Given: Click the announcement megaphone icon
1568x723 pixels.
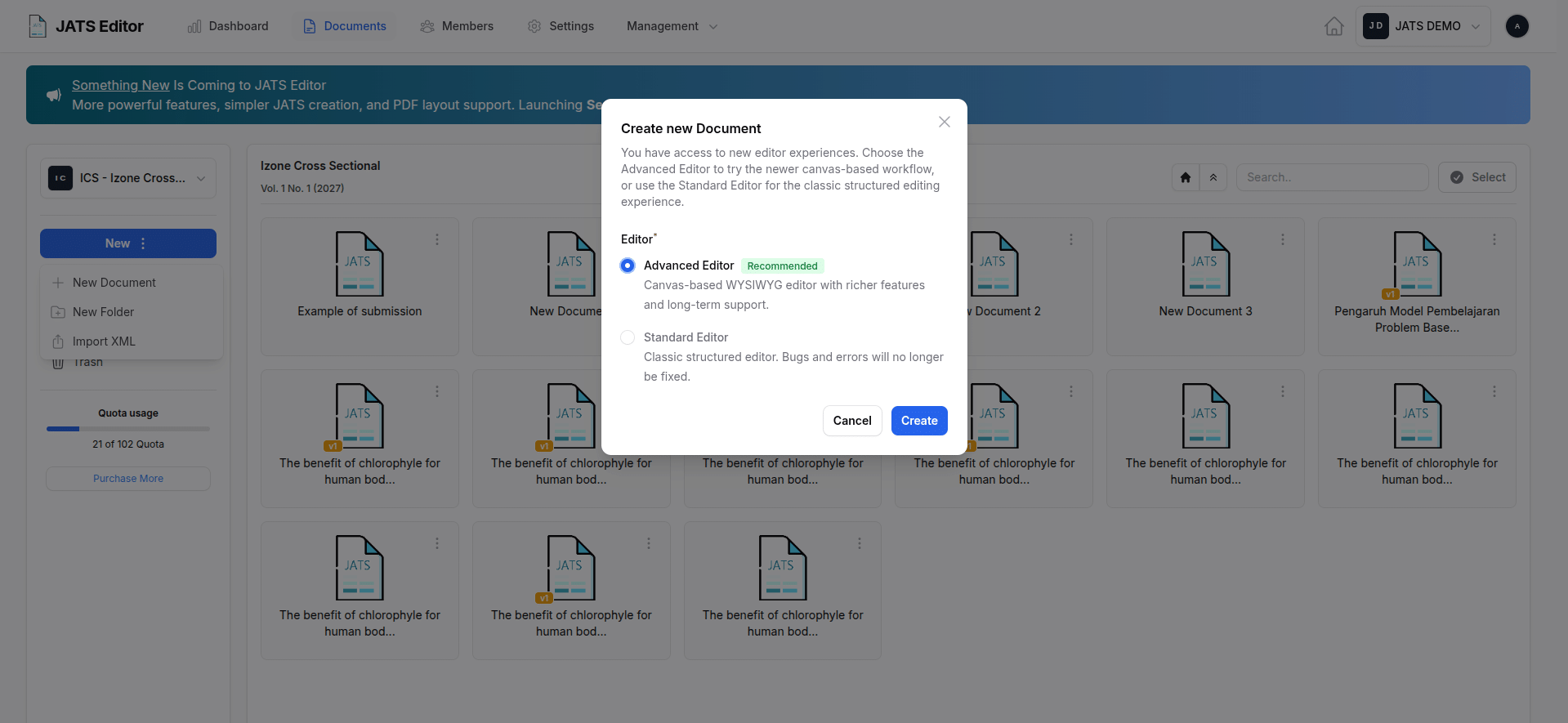Looking at the screenshot, I should click(54, 95).
